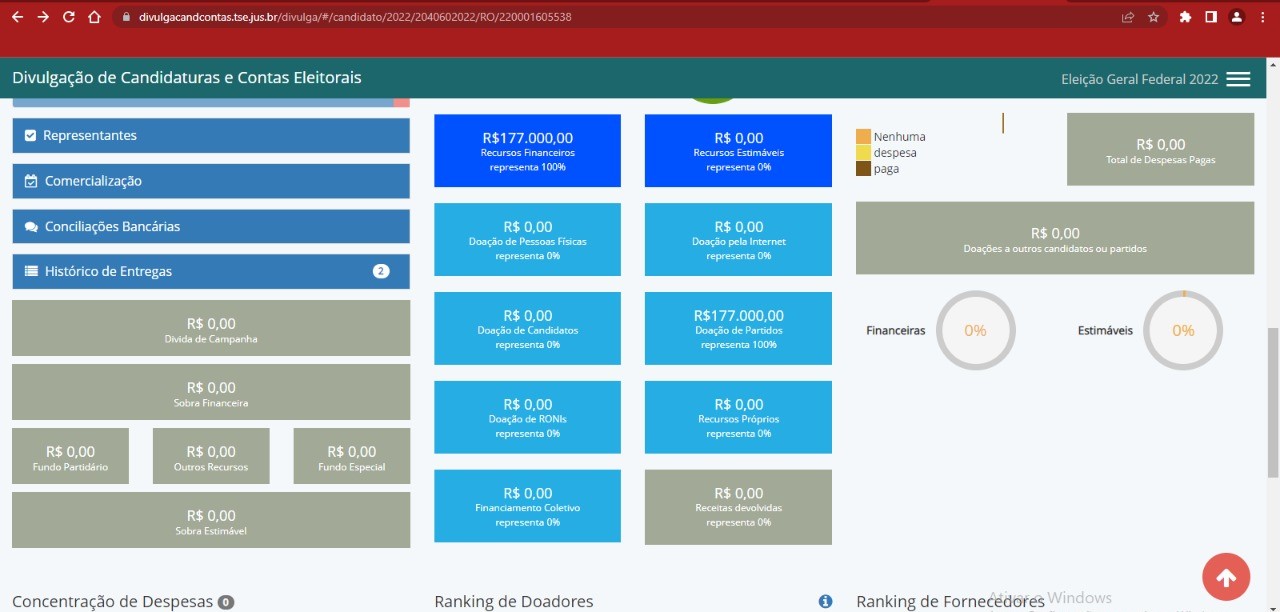Click the info icon beside Ranking de Doadores
Screen dimensions: 1280x612
[x=825, y=601]
